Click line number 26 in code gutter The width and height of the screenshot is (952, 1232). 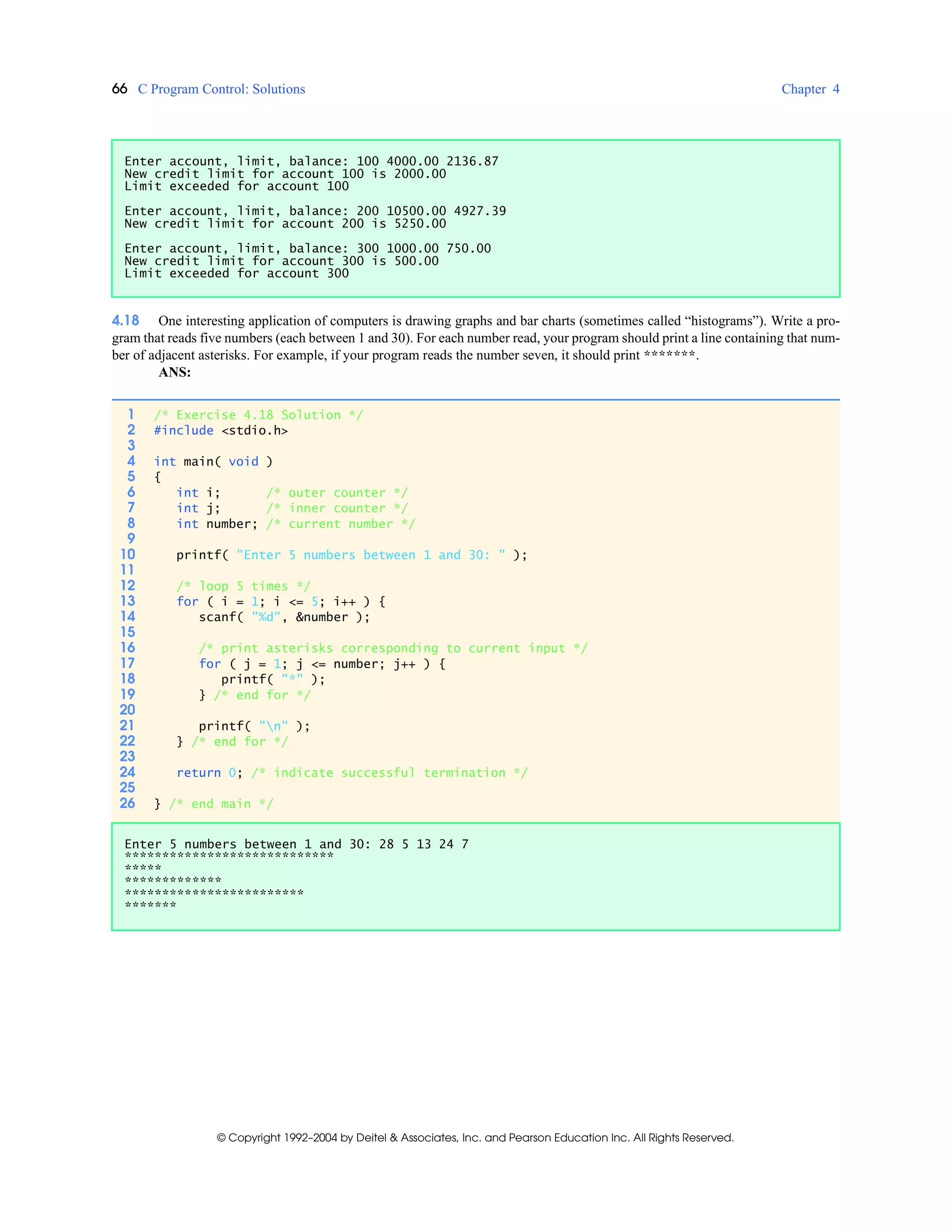(x=127, y=803)
